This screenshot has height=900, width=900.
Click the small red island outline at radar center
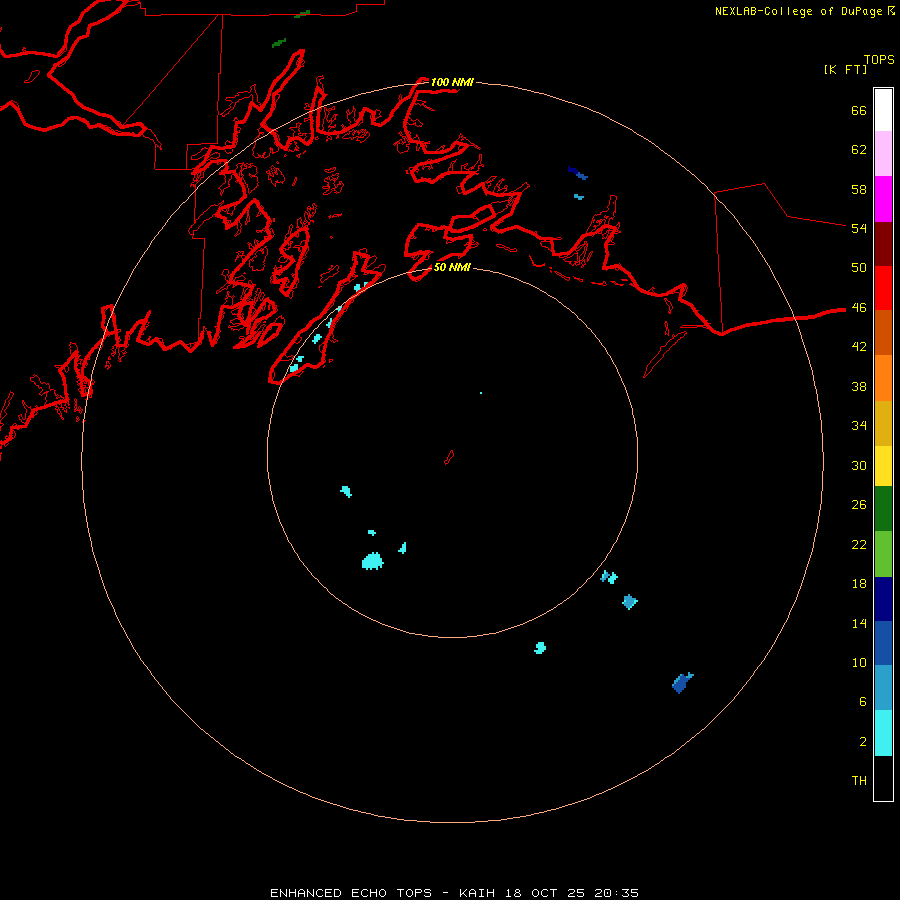point(449,457)
